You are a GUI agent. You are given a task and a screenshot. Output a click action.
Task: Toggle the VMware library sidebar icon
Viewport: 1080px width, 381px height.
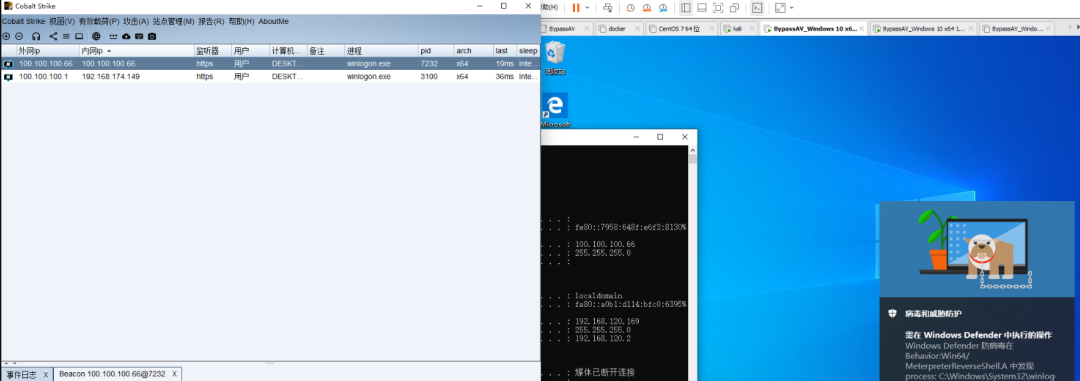[x=685, y=8]
